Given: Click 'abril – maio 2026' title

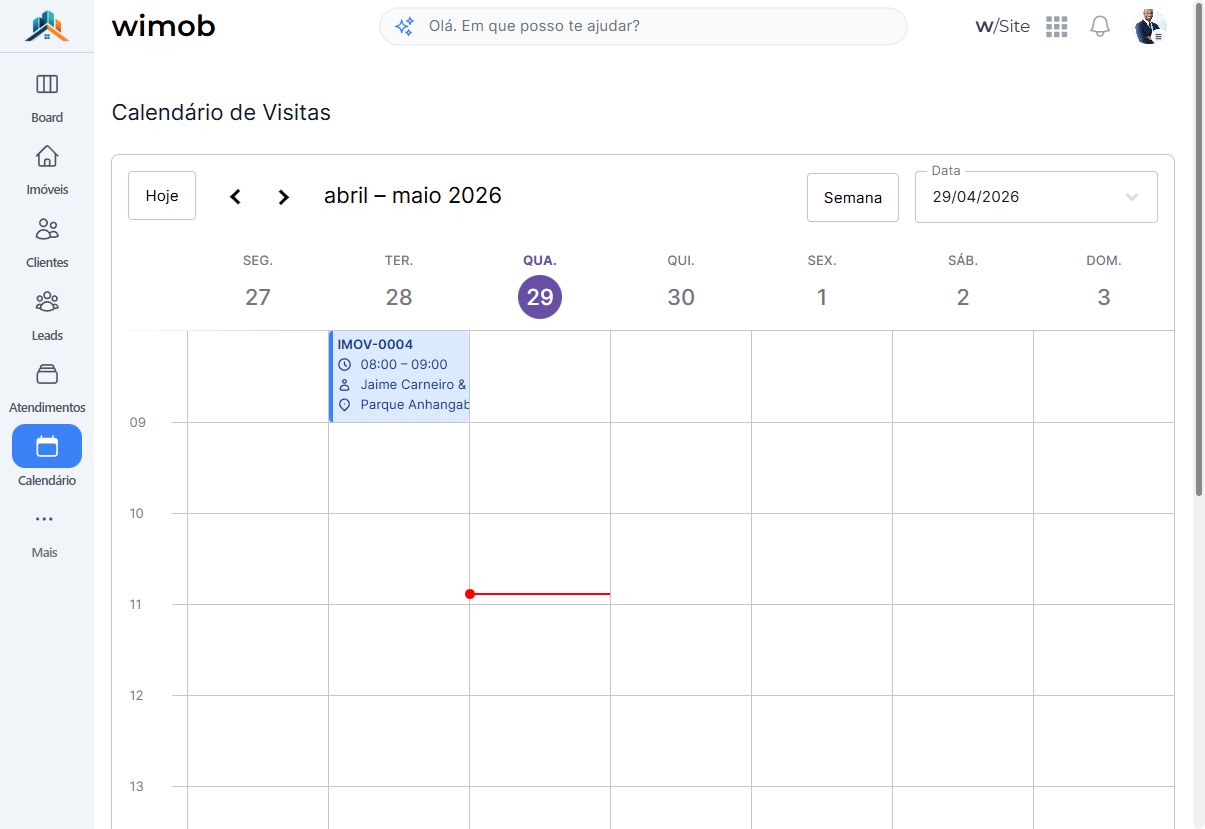Looking at the screenshot, I should [413, 195].
